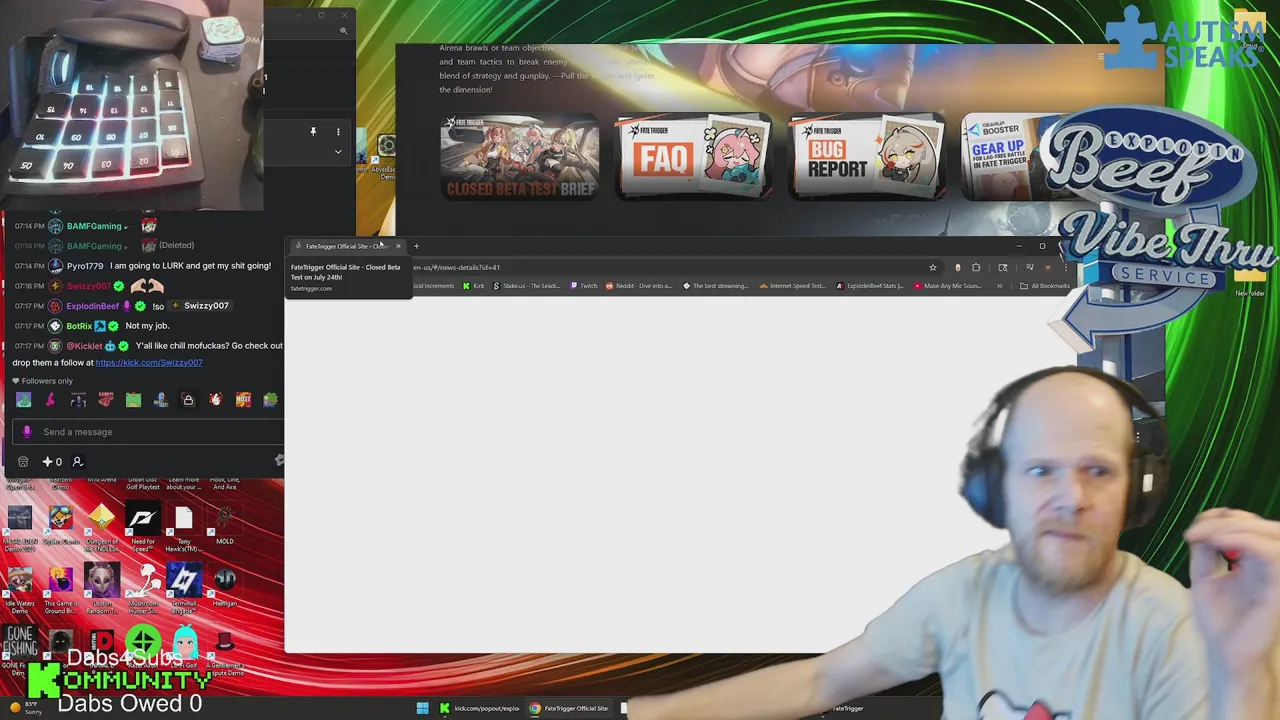This screenshot has width=1280, height=720.
Task: Bookmark this page with the star icon
Action: [933, 267]
